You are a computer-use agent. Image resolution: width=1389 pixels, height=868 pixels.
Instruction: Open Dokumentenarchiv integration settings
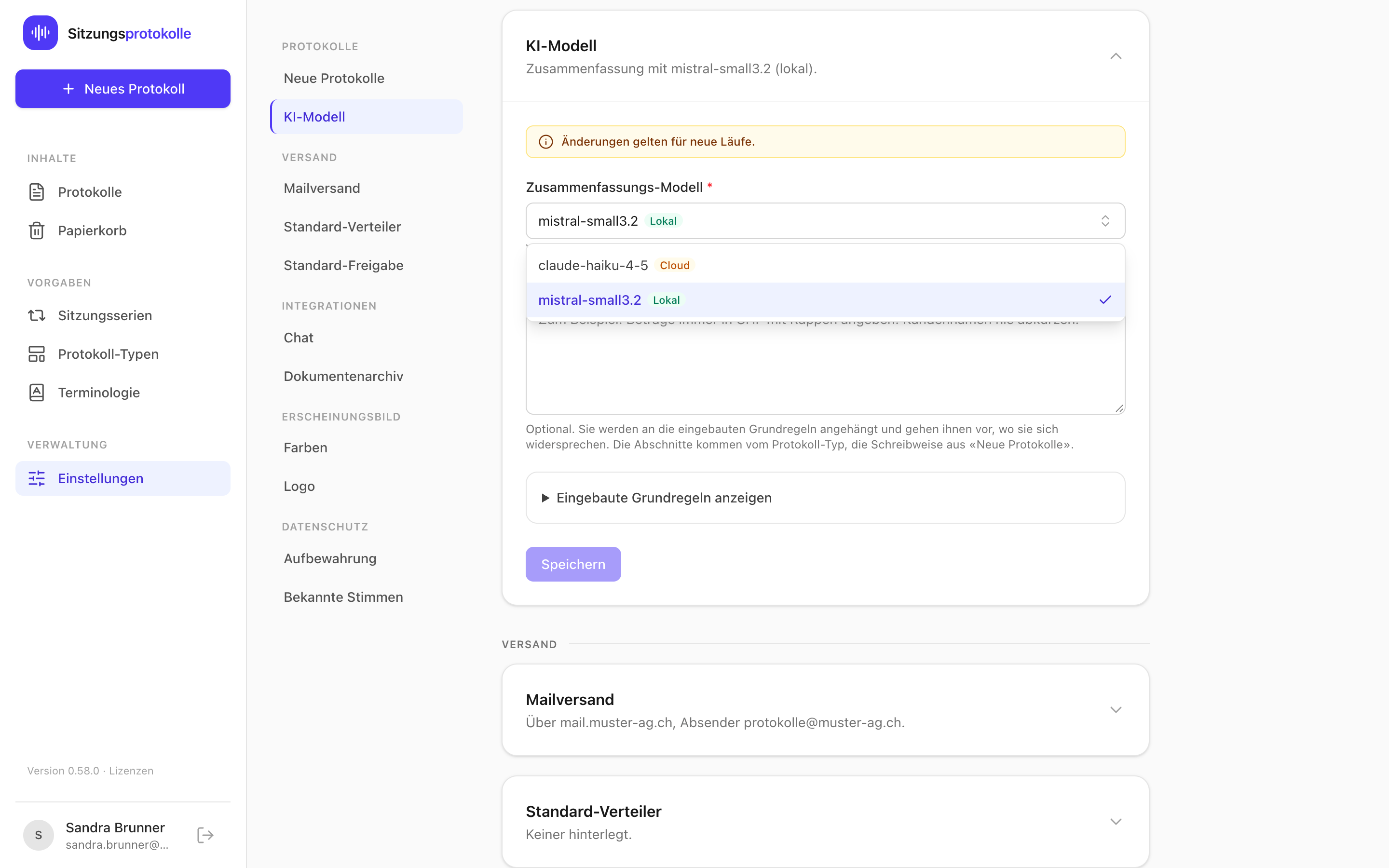point(367,376)
